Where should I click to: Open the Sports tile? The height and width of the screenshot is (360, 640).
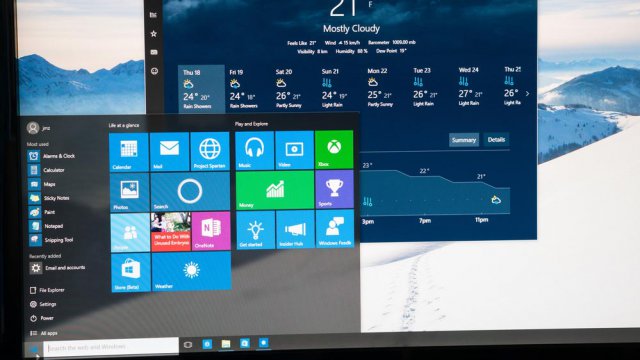pyautogui.click(x=334, y=189)
